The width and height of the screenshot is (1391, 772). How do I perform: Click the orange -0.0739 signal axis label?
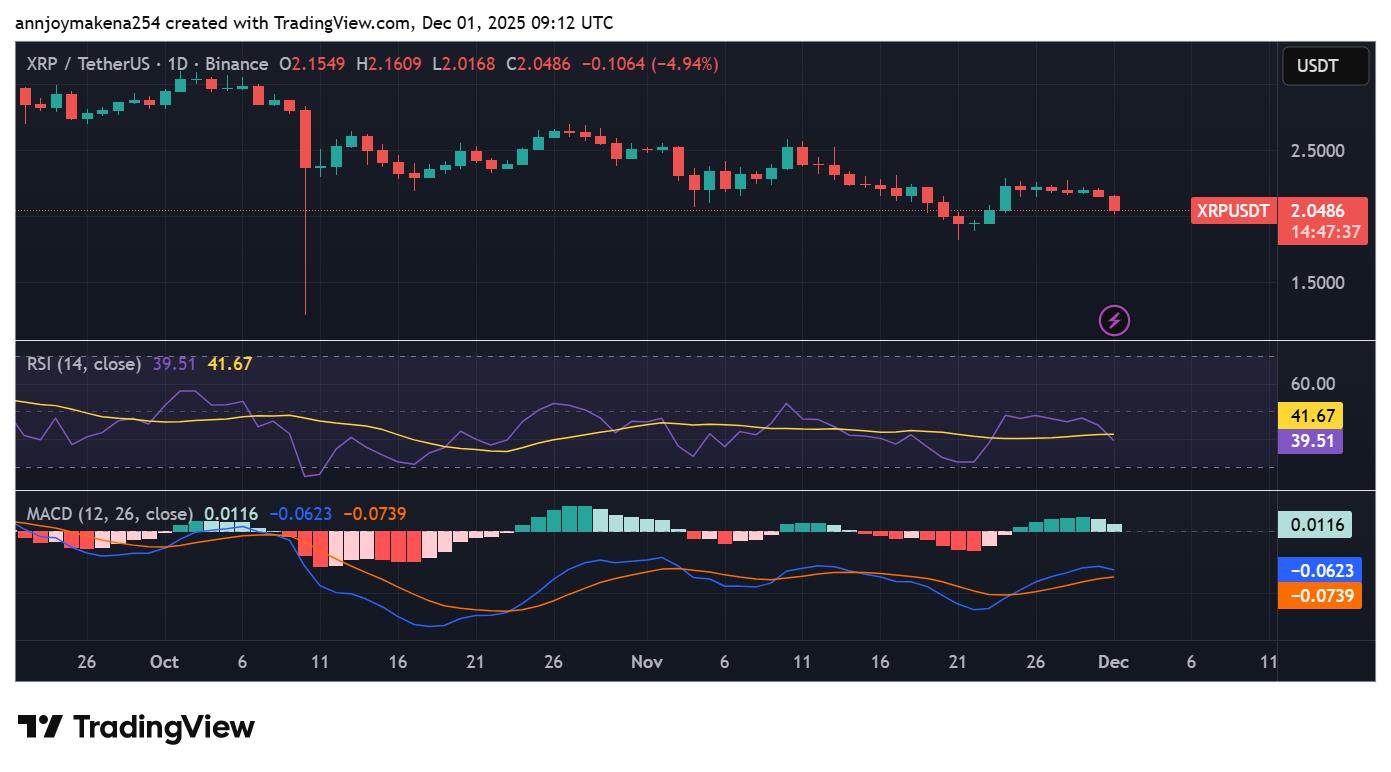(x=1320, y=596)
